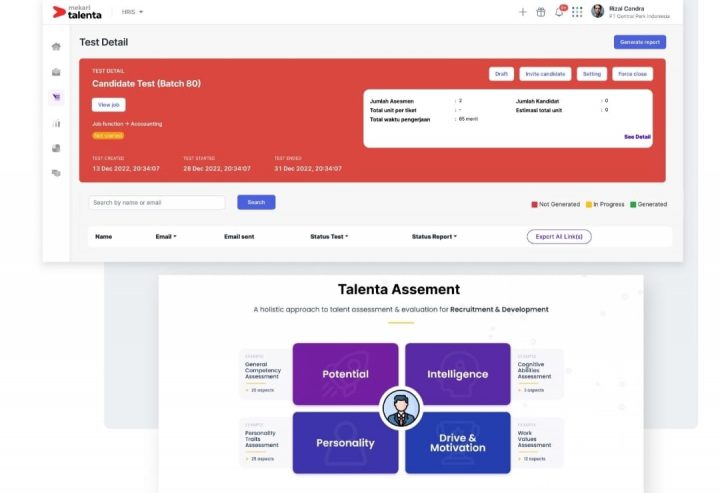Click the Name column header
This screenshot has width=720, height=493.
(103, 236)
